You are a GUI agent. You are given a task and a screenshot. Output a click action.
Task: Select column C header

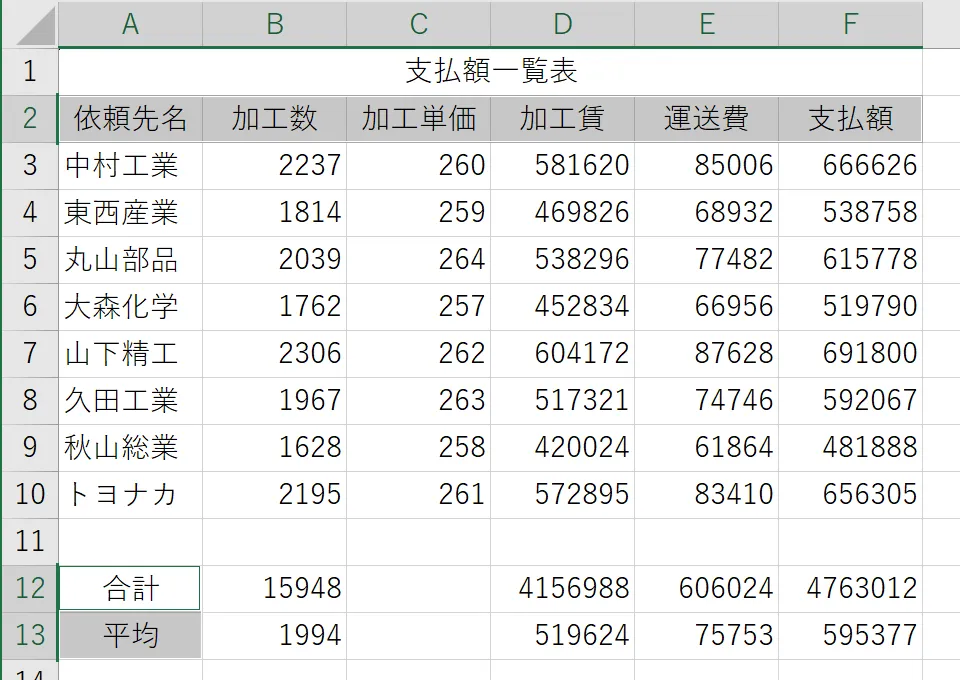coord(418,24)
